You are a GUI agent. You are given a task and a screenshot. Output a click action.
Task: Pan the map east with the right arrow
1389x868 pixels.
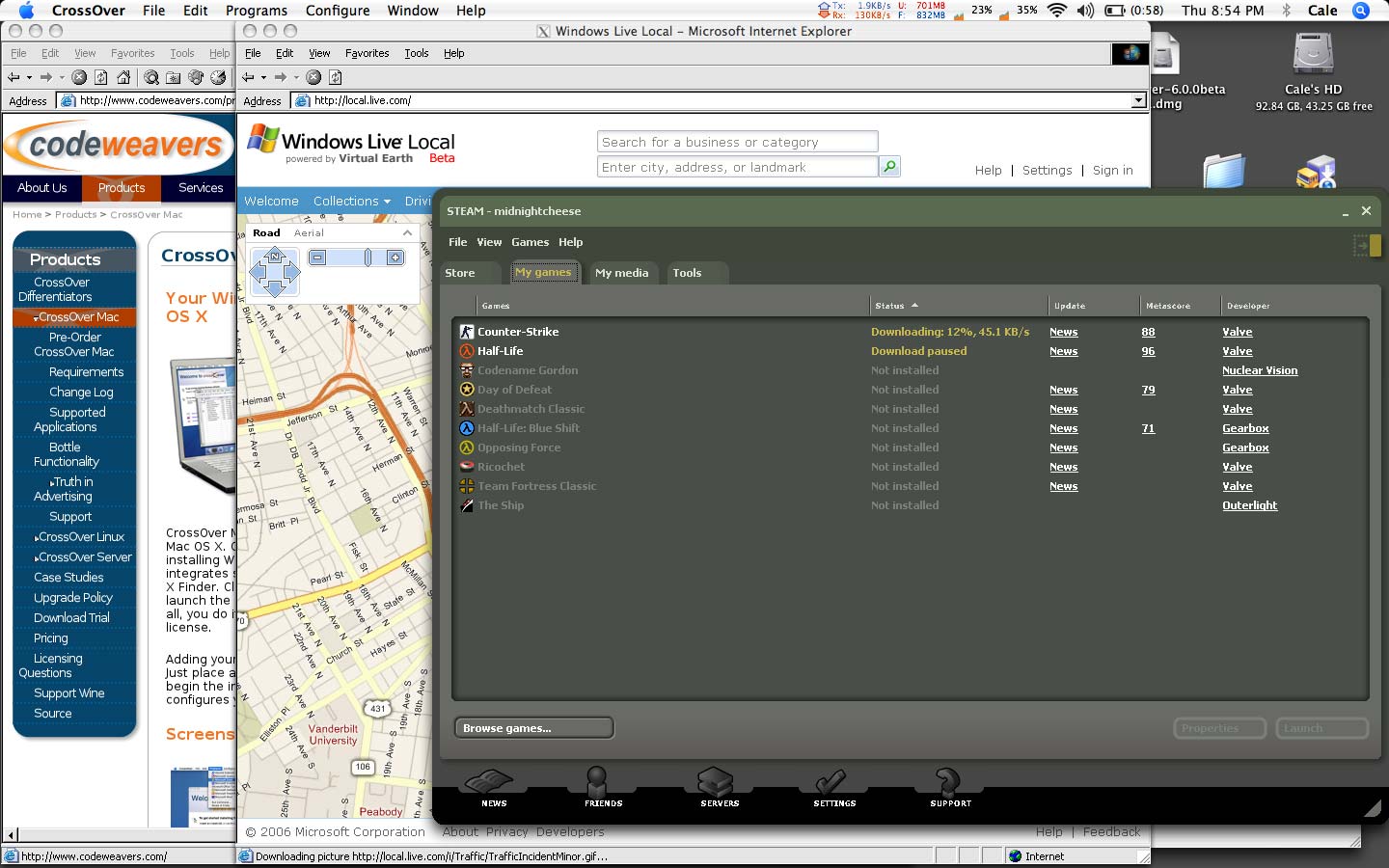(x=291, y=272)
